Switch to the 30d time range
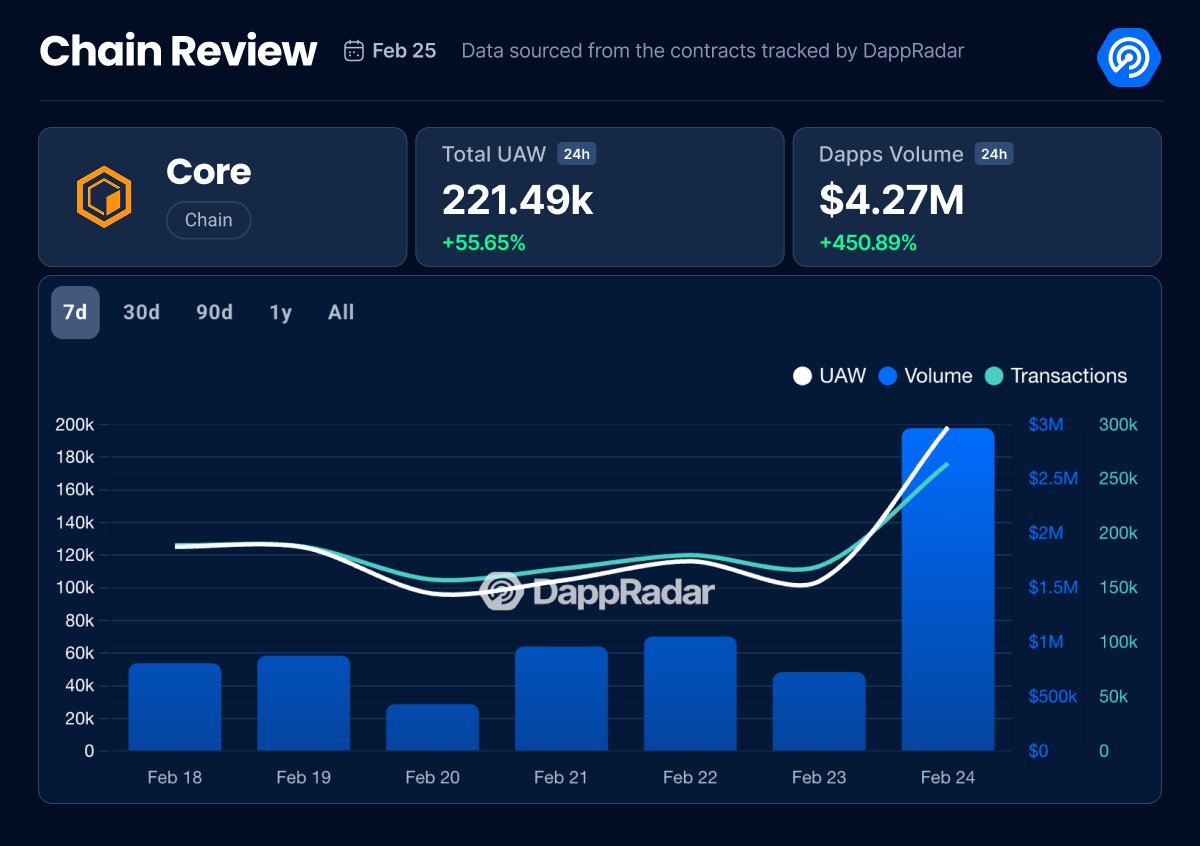The width and height of the screenshot is (1200, 846). pyautogui.click(x=141, y=312)
